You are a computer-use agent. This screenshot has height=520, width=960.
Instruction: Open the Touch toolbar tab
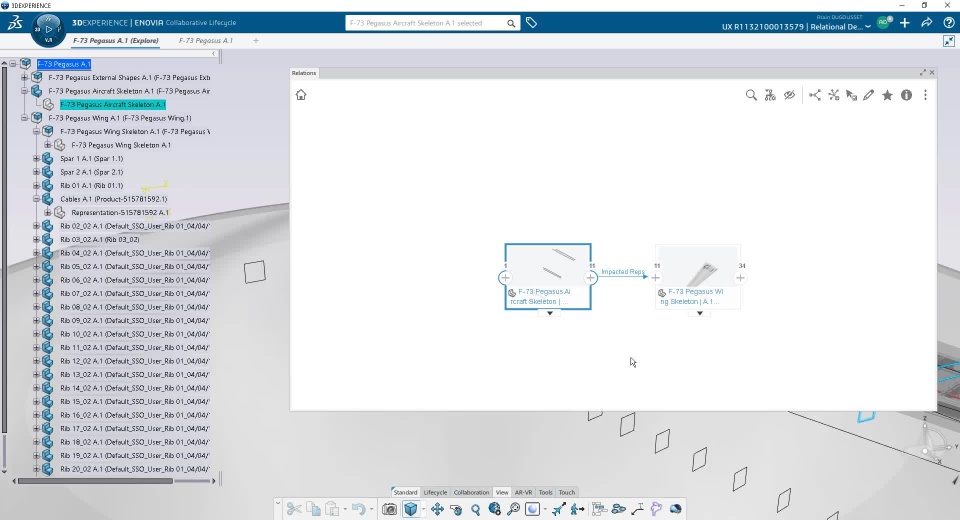(x=567, y=492)
